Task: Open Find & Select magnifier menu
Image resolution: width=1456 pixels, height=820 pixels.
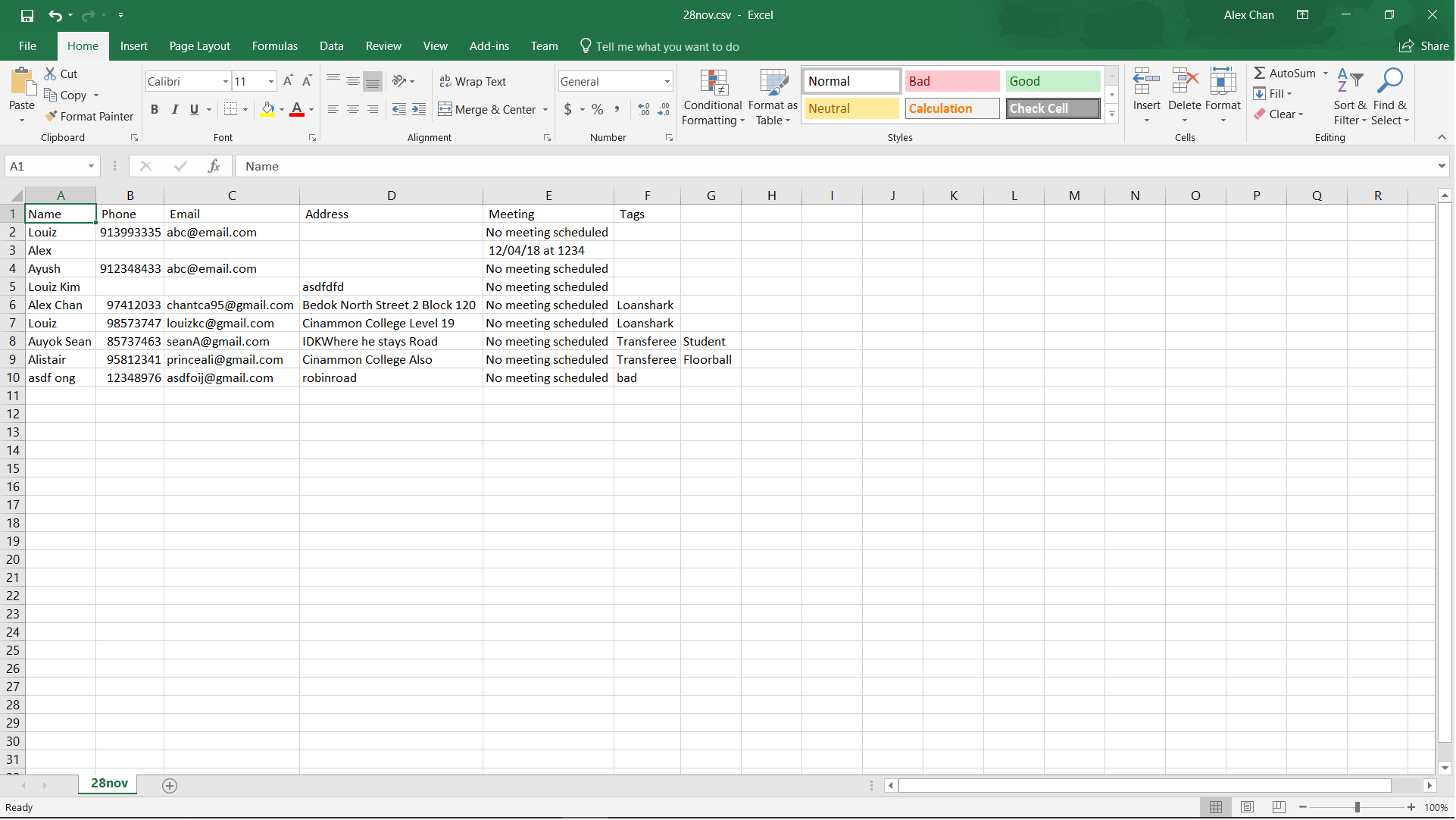Action: click(x=1391, y=97)
